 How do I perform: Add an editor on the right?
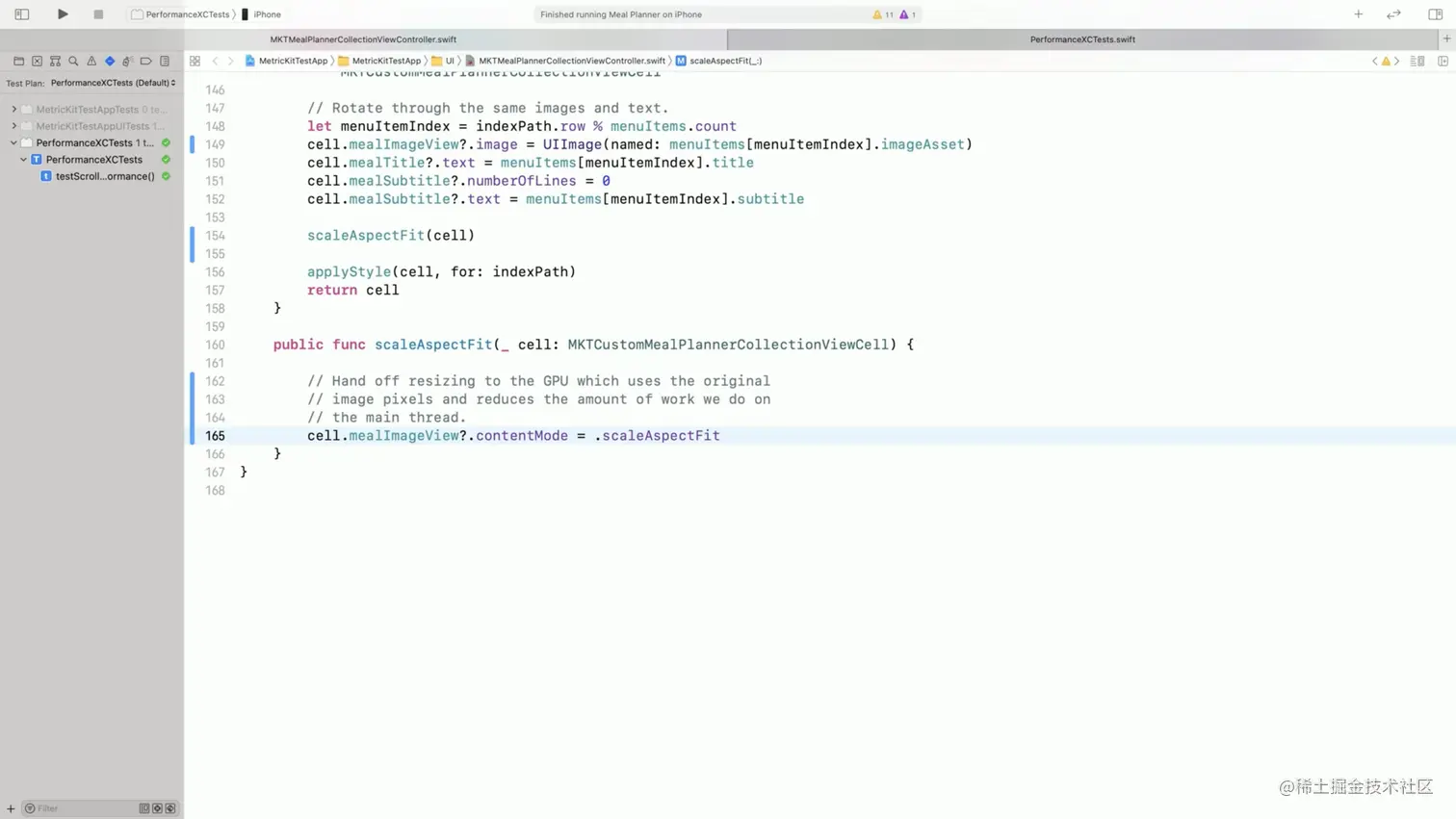coord(1443,61)
